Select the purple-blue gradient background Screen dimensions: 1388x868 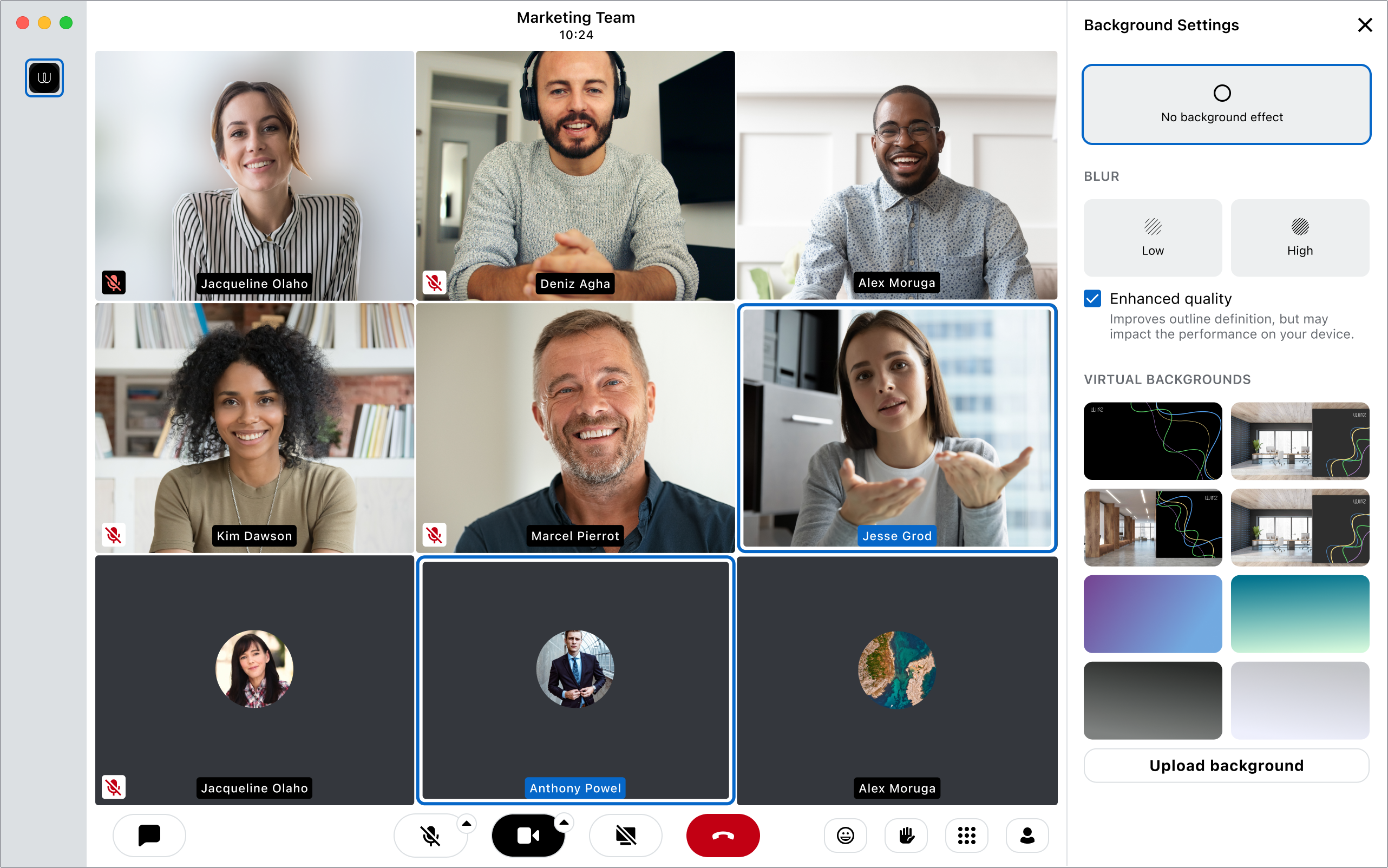click(x=1153, y=614)
